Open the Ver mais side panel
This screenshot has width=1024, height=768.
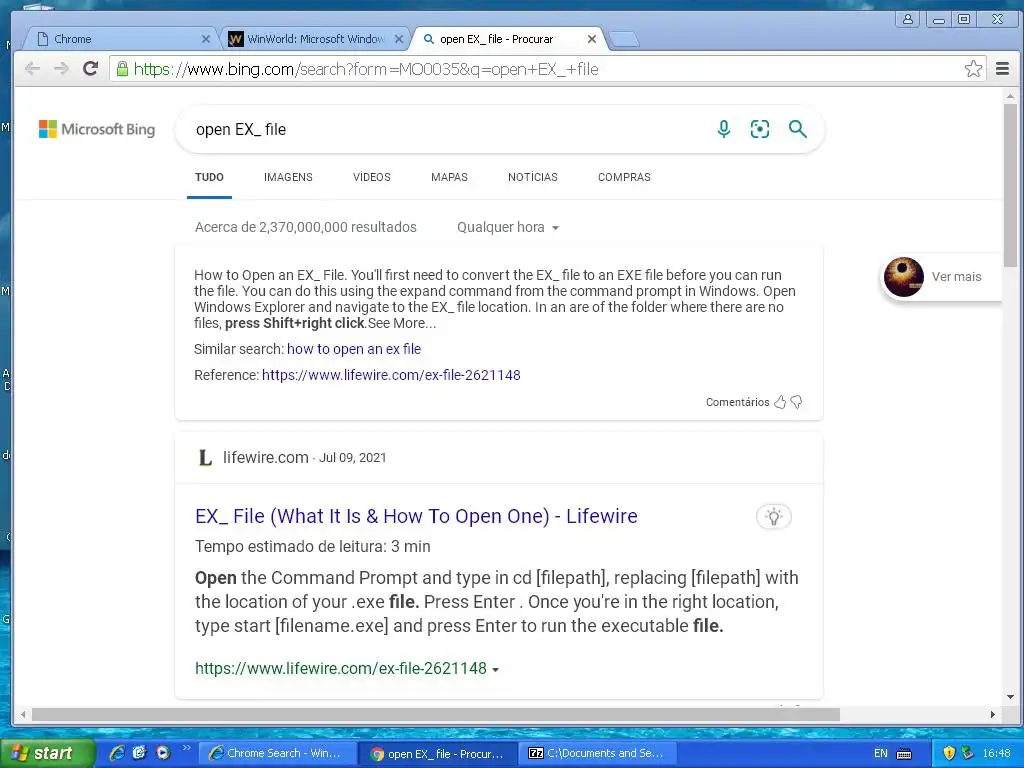(956, 276)
